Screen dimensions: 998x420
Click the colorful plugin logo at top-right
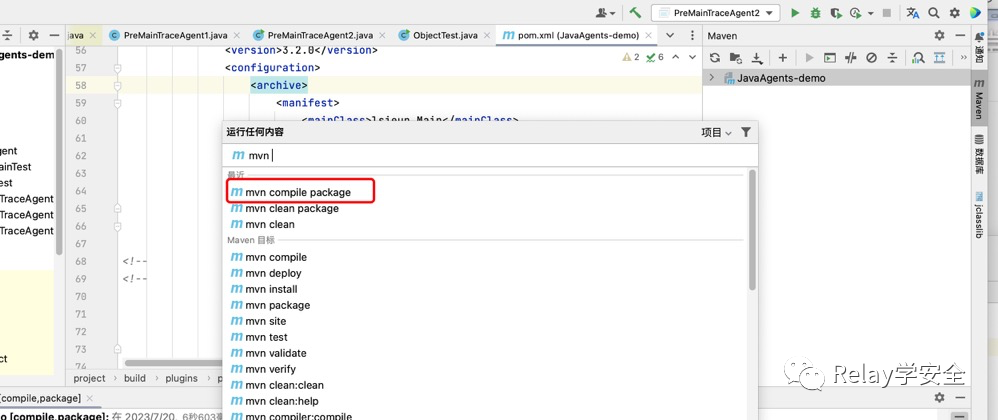pos(975,13)
